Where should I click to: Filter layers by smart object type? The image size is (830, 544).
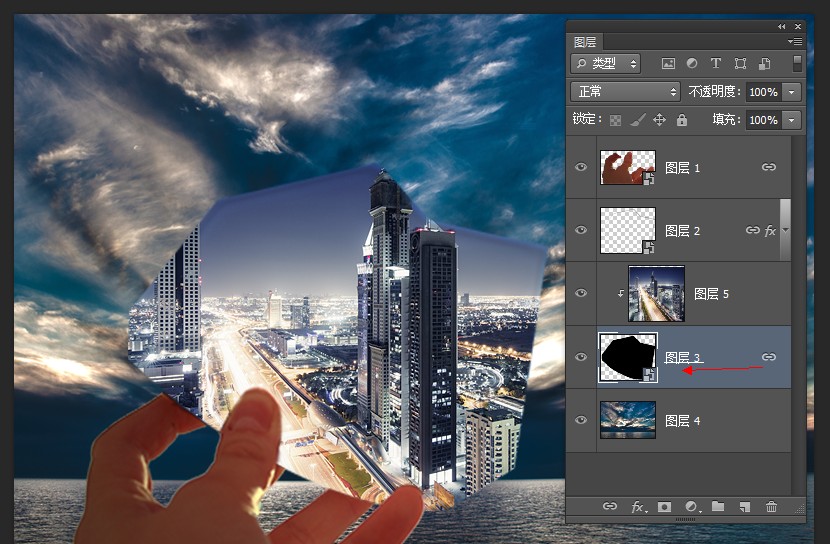pos(764,64)
